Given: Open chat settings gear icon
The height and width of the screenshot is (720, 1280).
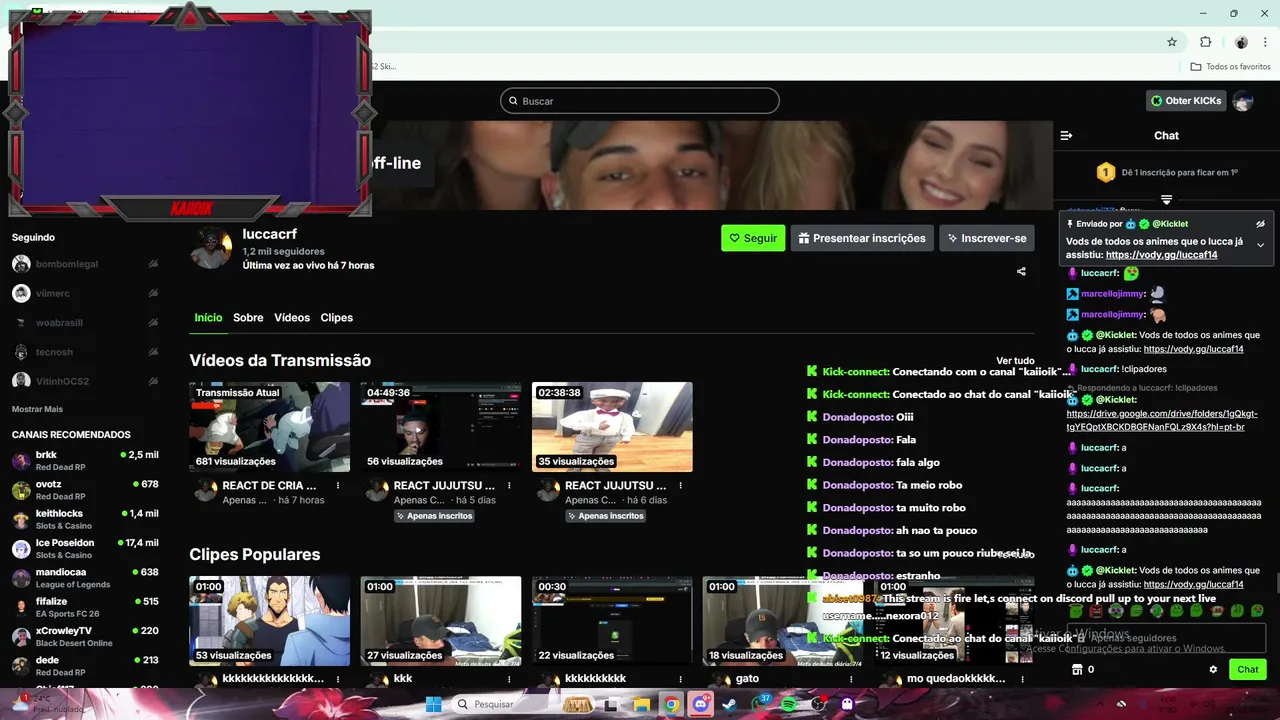Looking at the screenshot, I should pyautogui.click(x=1213, y=669).
